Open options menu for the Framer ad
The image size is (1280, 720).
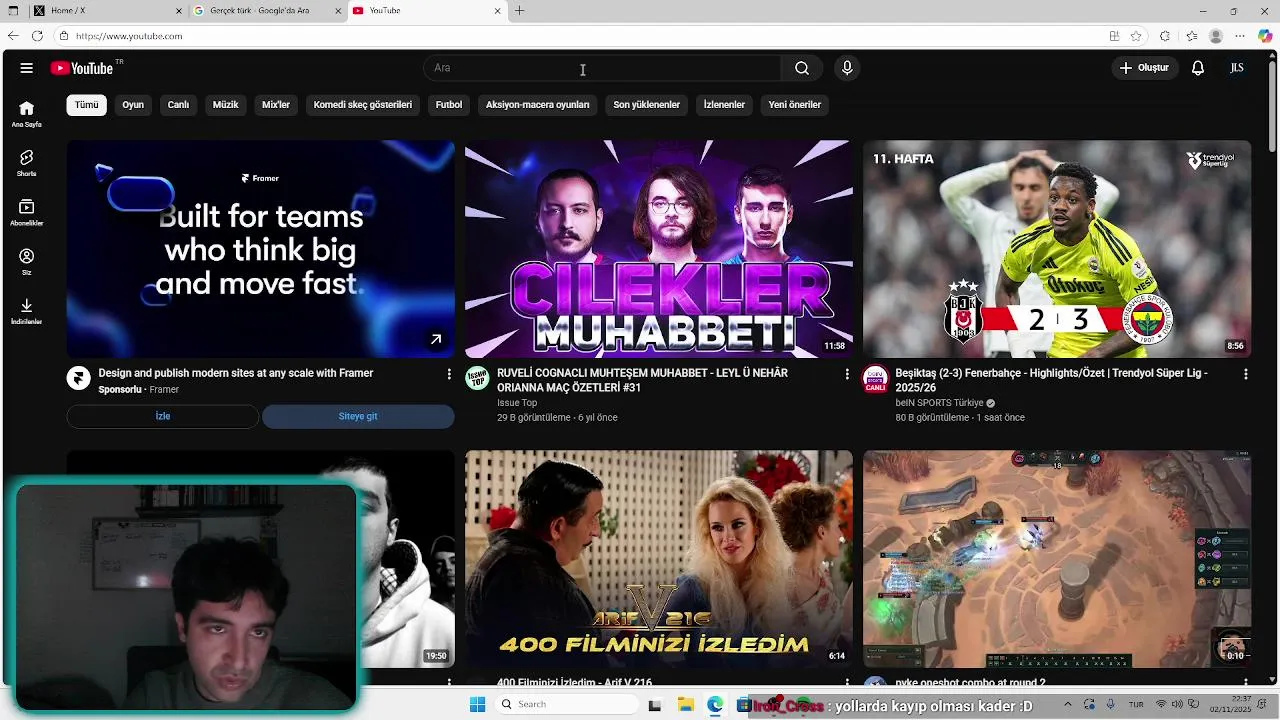point(448,373)
